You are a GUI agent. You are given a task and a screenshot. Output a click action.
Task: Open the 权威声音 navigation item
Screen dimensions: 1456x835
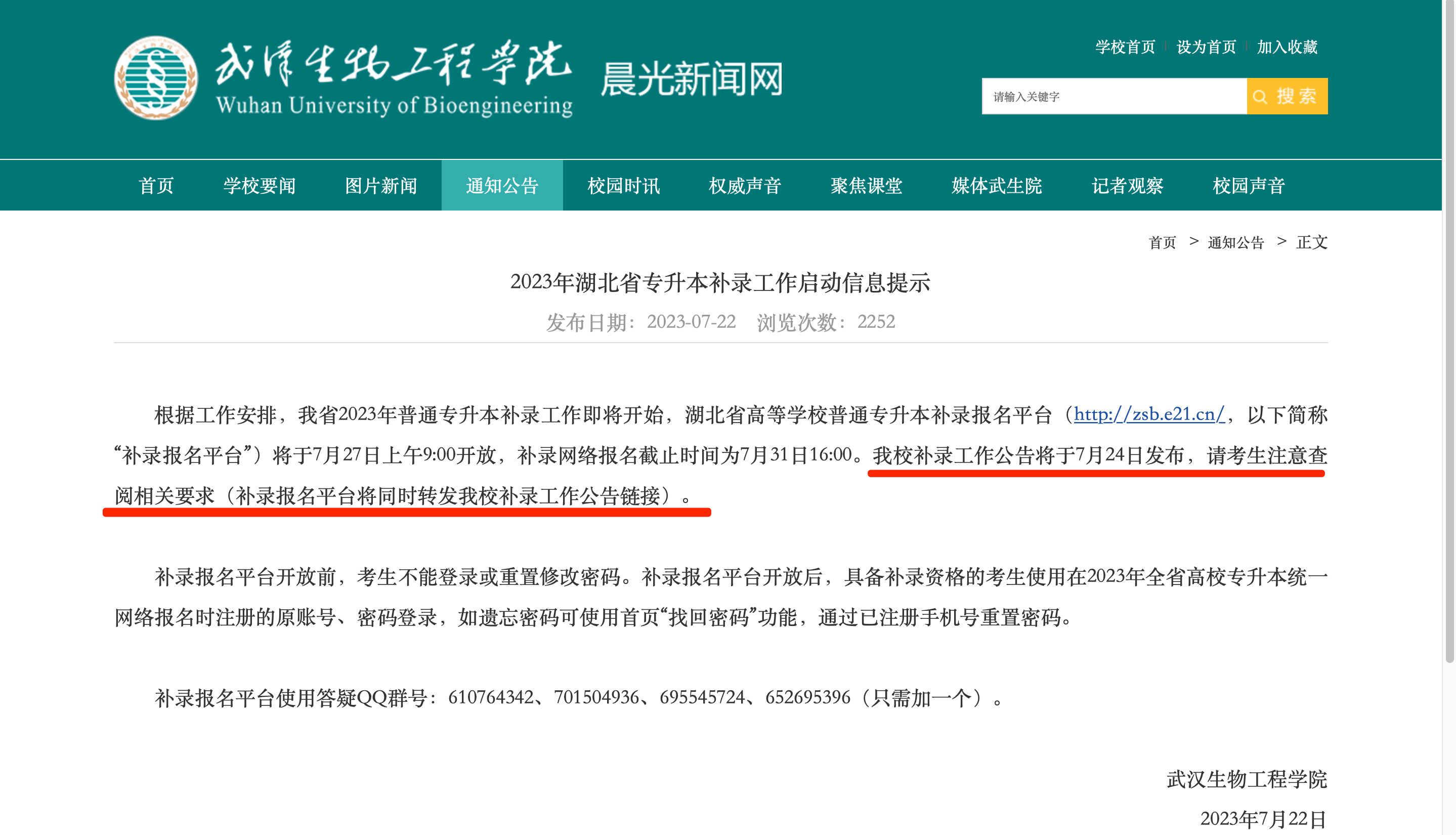click(x=745, y=185)
